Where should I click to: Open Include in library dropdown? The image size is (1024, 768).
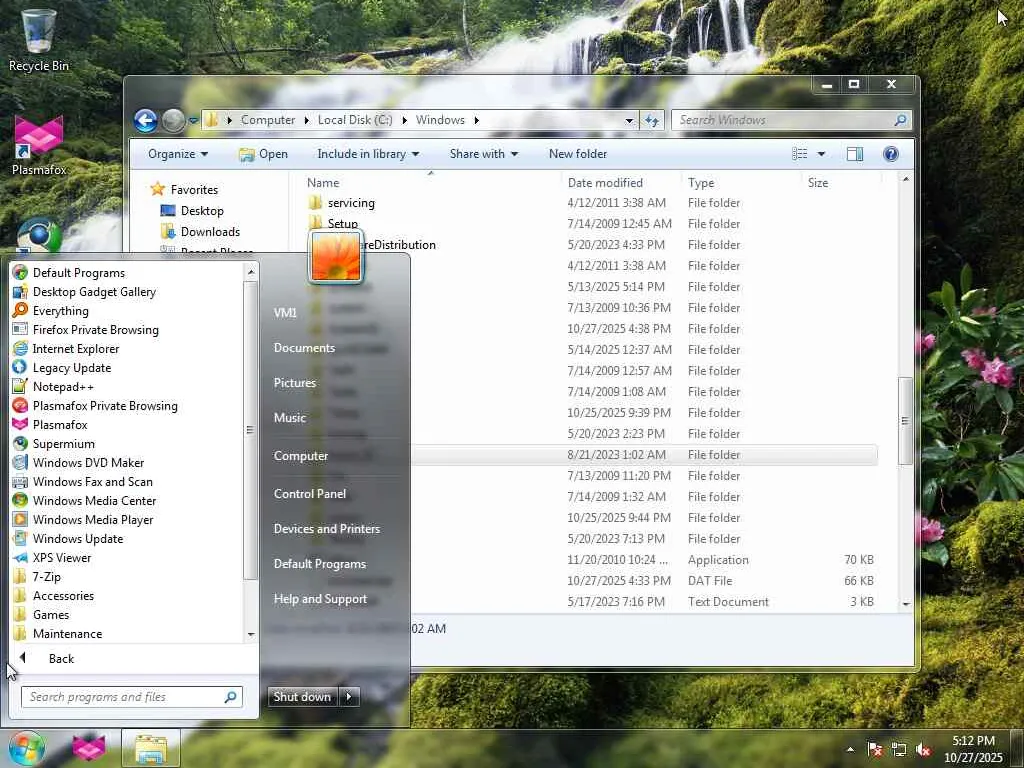[368, 153]
